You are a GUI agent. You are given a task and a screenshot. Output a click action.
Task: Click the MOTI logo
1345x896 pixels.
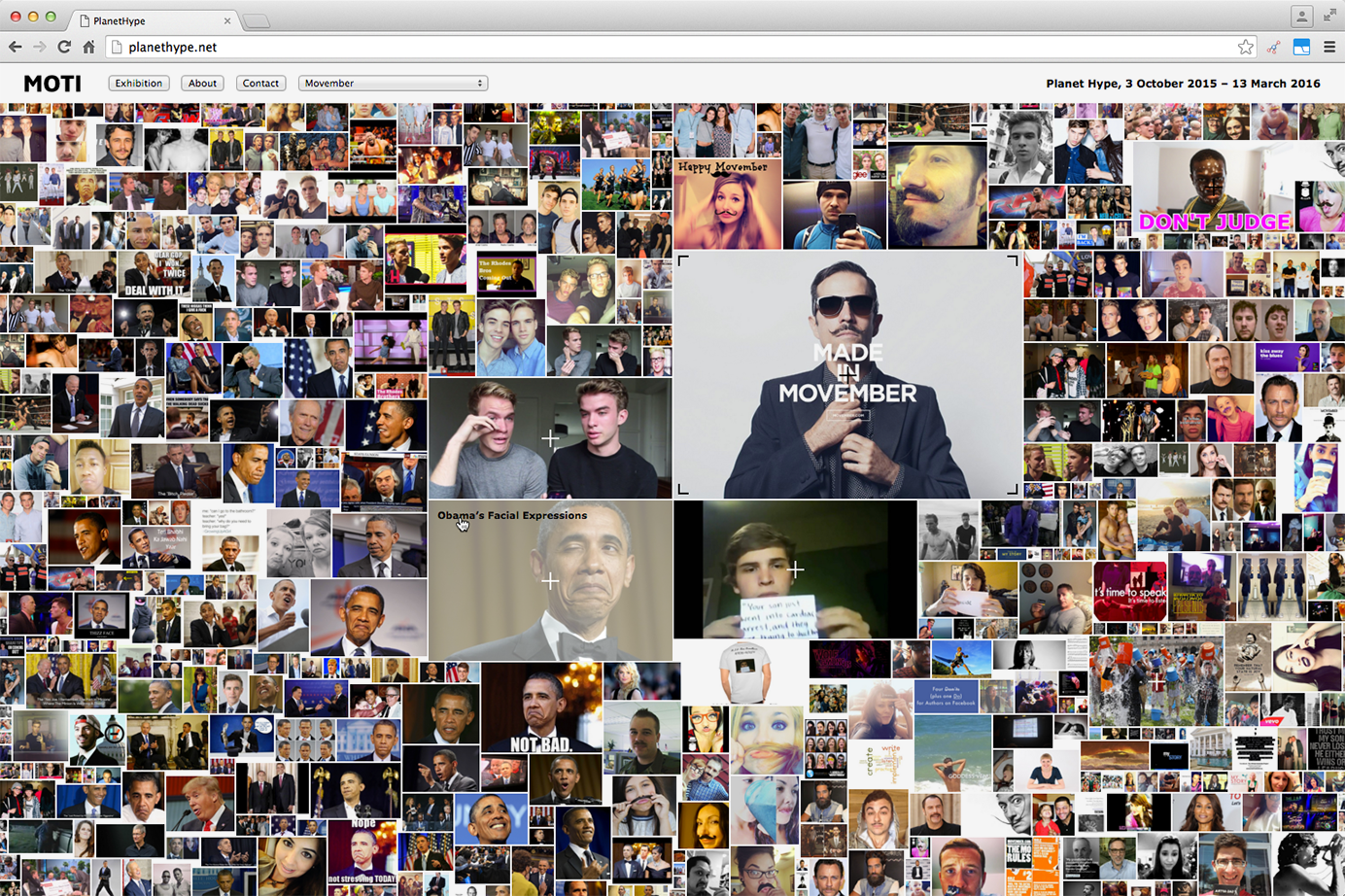click(52, 84)
